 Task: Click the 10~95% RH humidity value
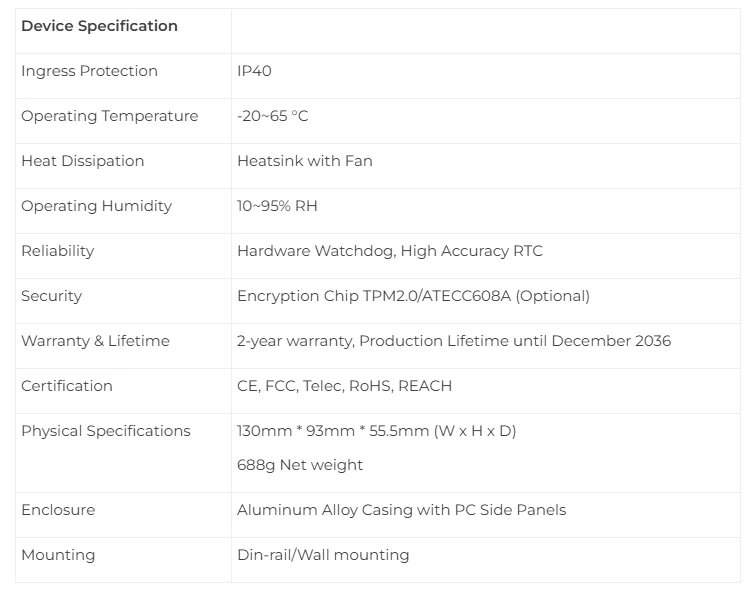(277, 206)
